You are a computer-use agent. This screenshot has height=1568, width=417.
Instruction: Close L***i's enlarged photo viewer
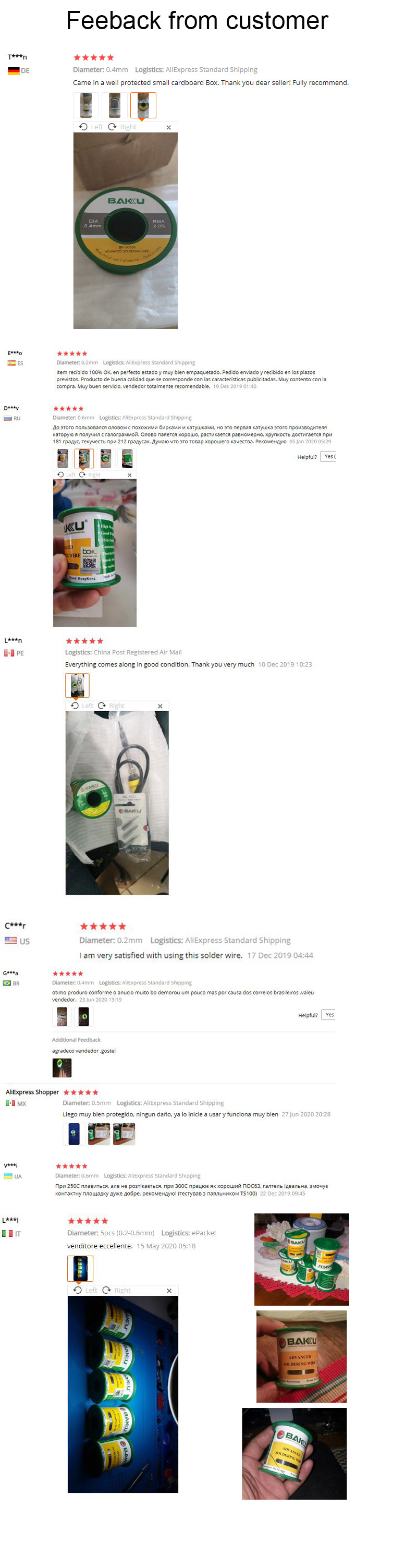click(x=169, y=1291)
